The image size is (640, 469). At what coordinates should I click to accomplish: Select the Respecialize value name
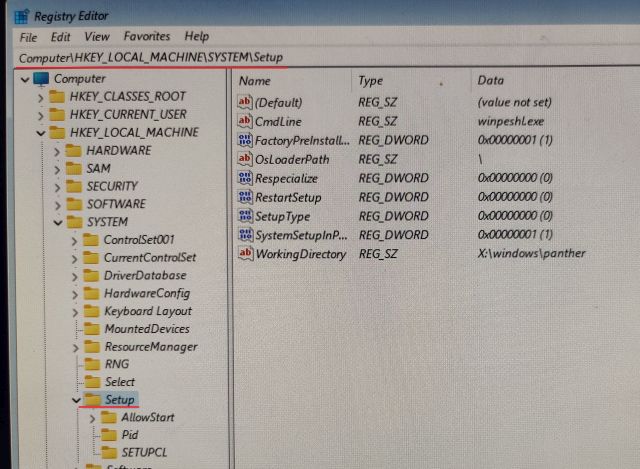(287, 179)
